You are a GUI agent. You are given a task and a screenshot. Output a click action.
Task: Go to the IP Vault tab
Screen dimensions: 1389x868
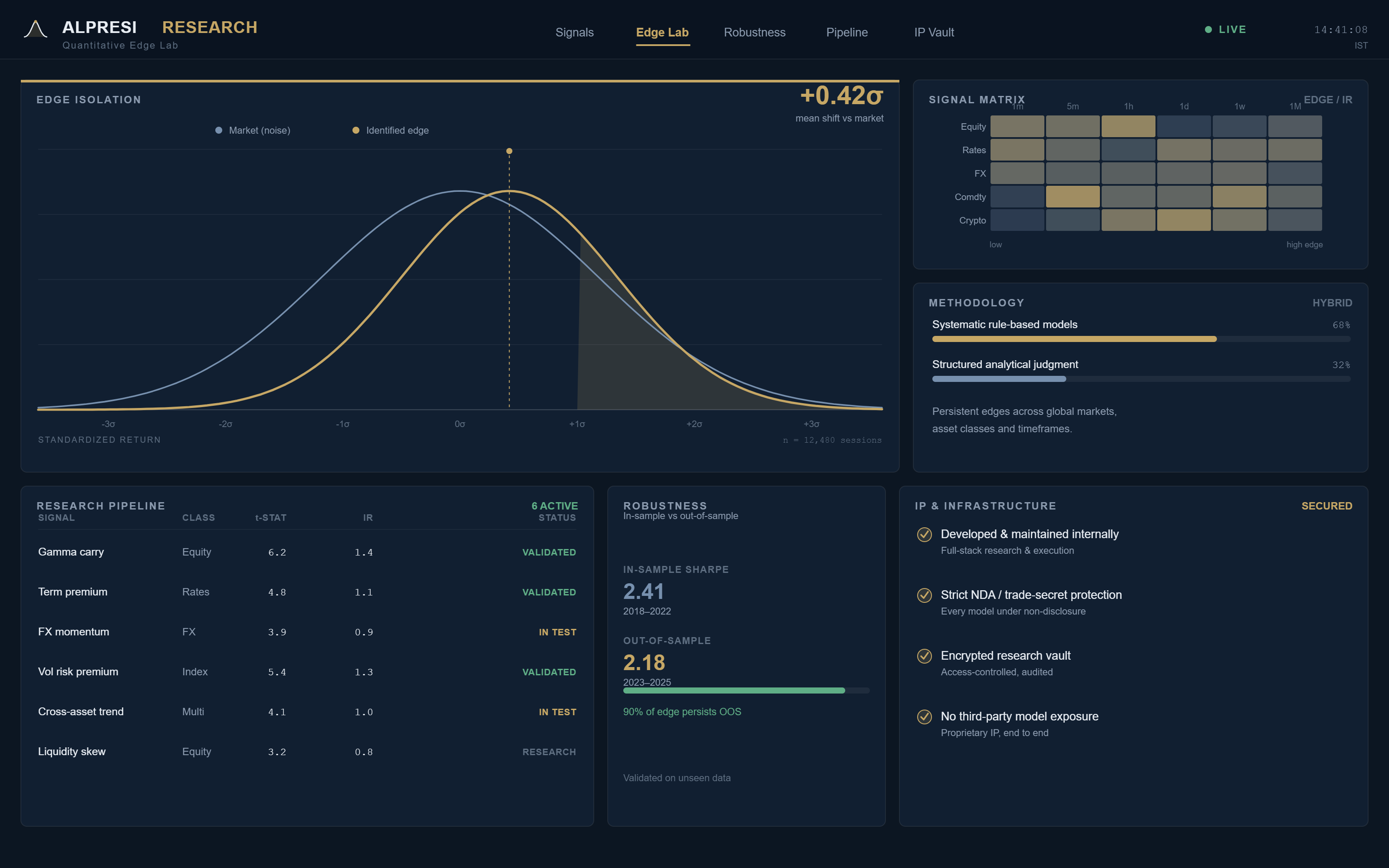pos(935,32)
